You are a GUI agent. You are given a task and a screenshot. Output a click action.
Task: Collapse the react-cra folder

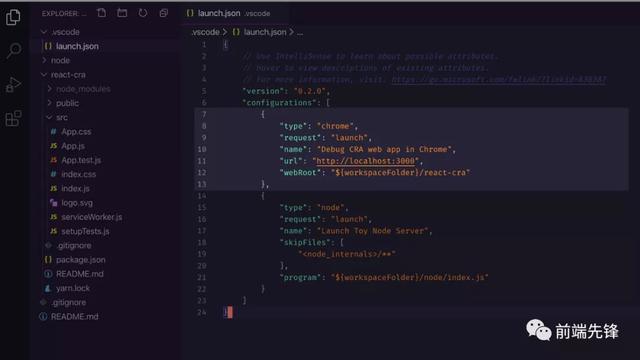68,75
